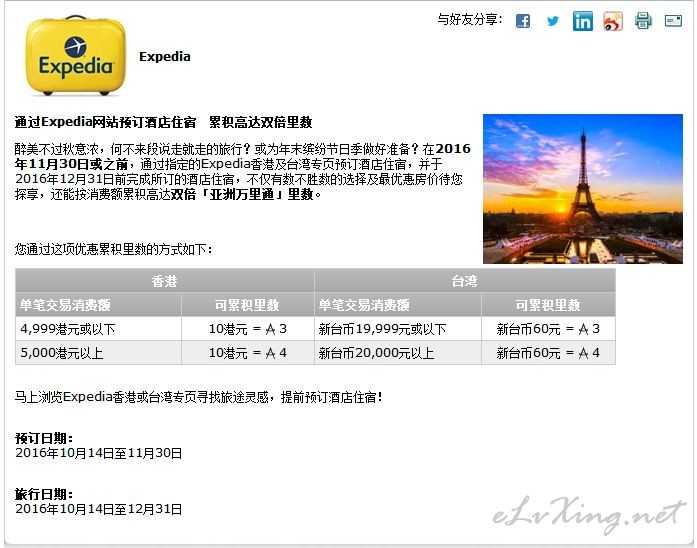Viewport: 697px width, 548px height.
Task: Click the bold 双倍「亚洲万里通」里数 text
Action: pos(244,195)
